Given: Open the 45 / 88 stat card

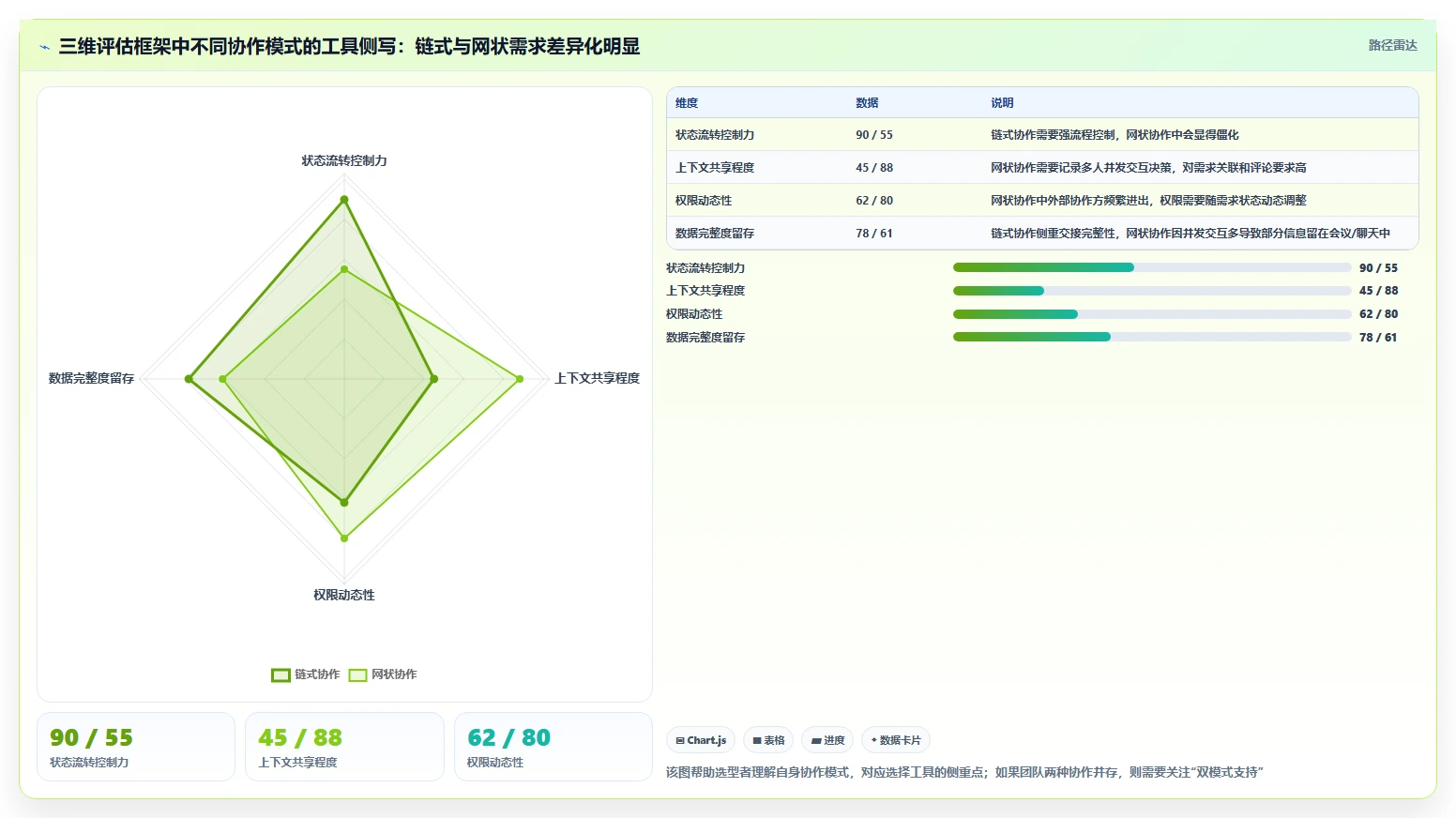Looking at the screenshot, I should click(x=344, y=747).
